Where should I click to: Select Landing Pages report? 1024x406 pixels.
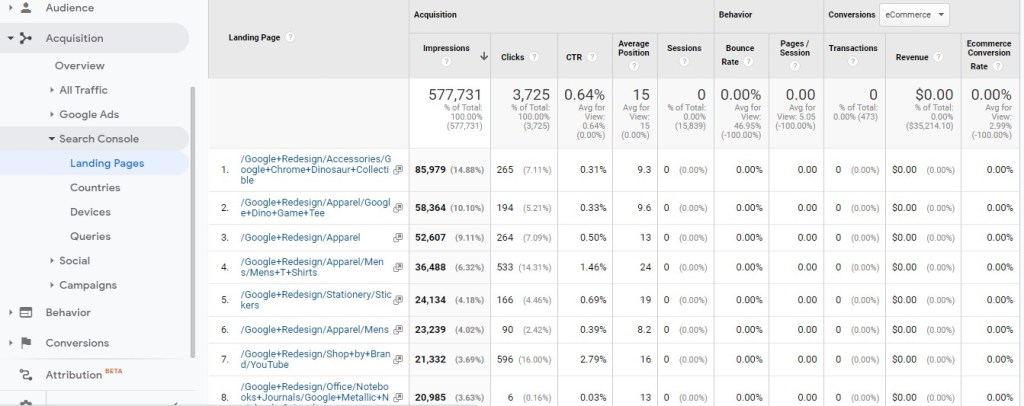107,163
